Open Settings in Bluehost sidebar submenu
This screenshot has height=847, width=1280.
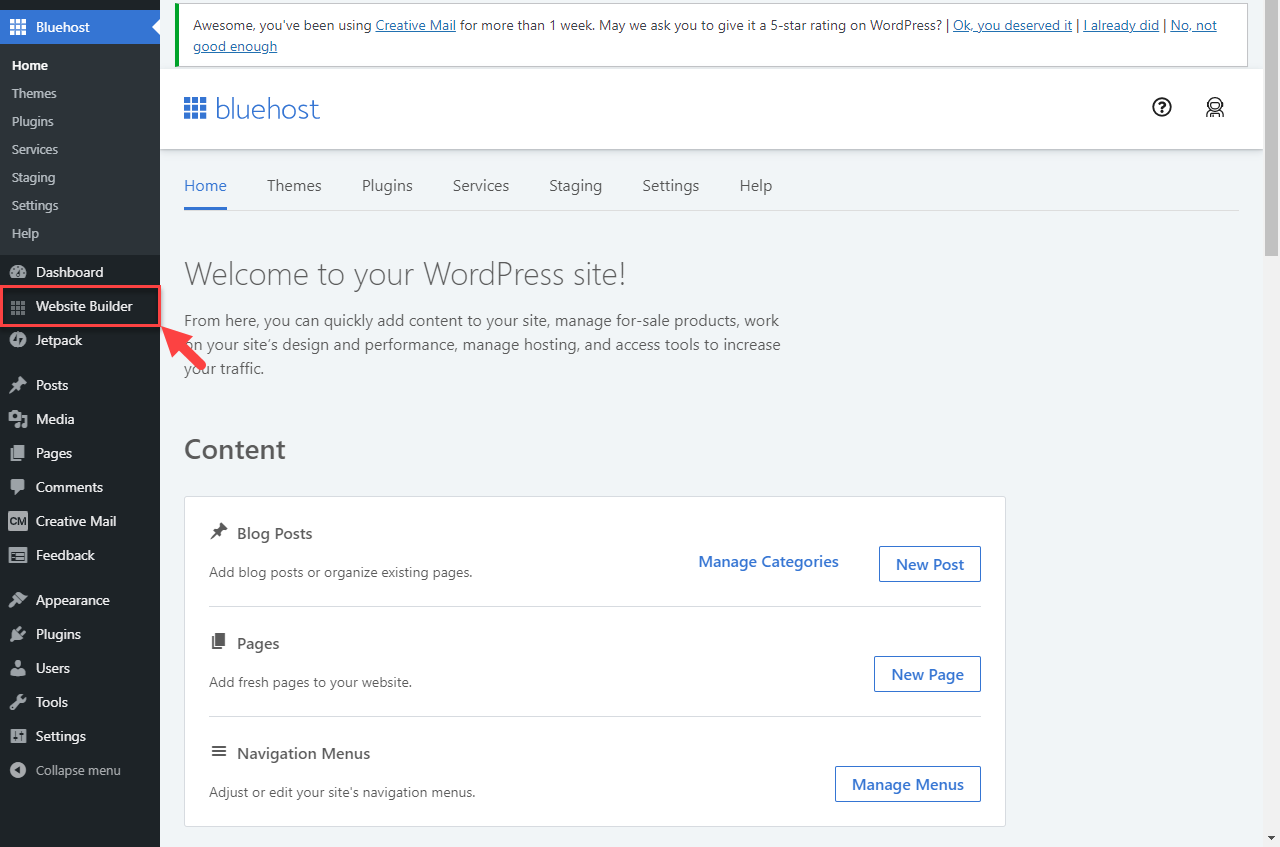tap(35, 205)
